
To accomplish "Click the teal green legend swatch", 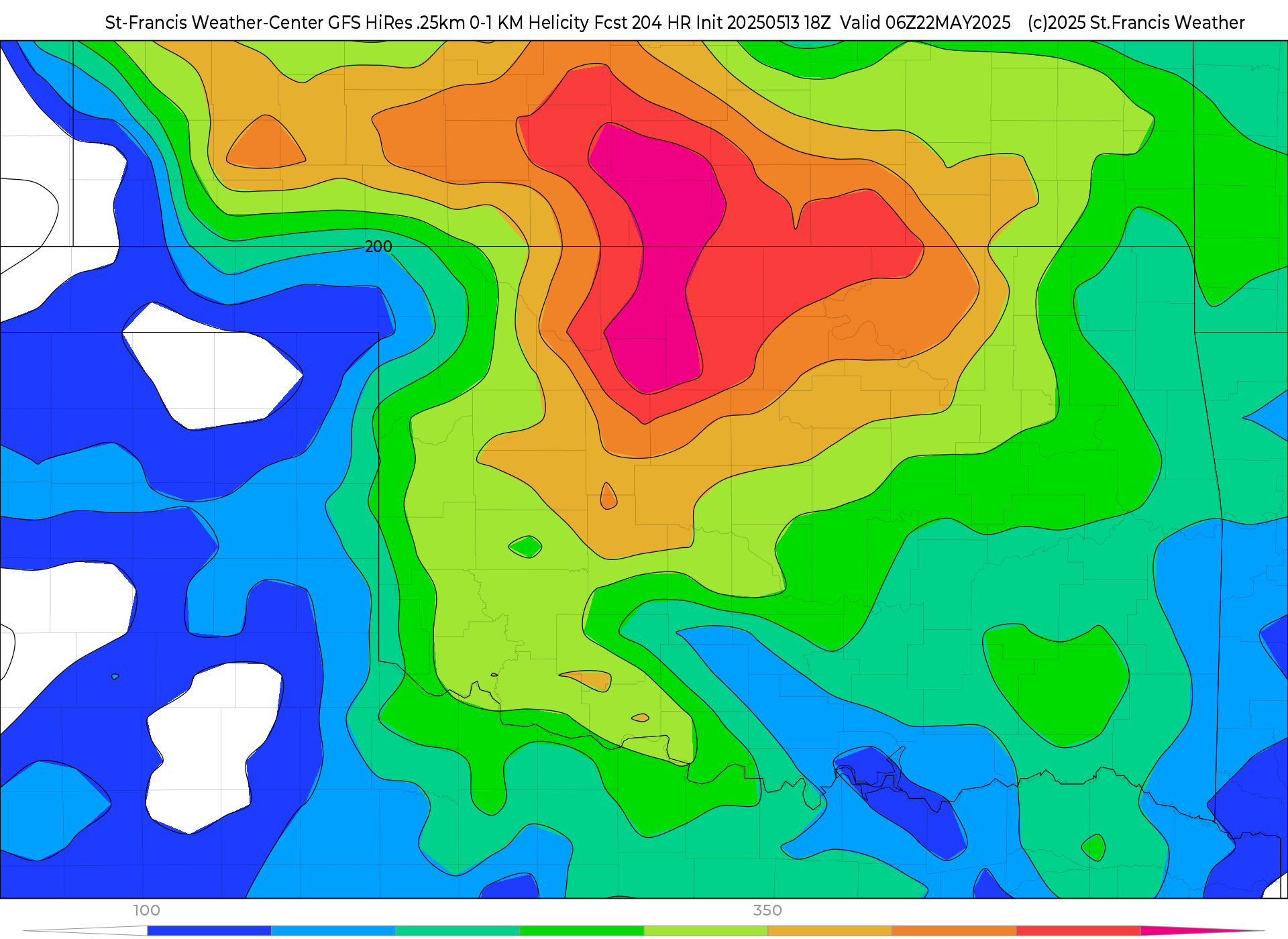I will [458, 931].
